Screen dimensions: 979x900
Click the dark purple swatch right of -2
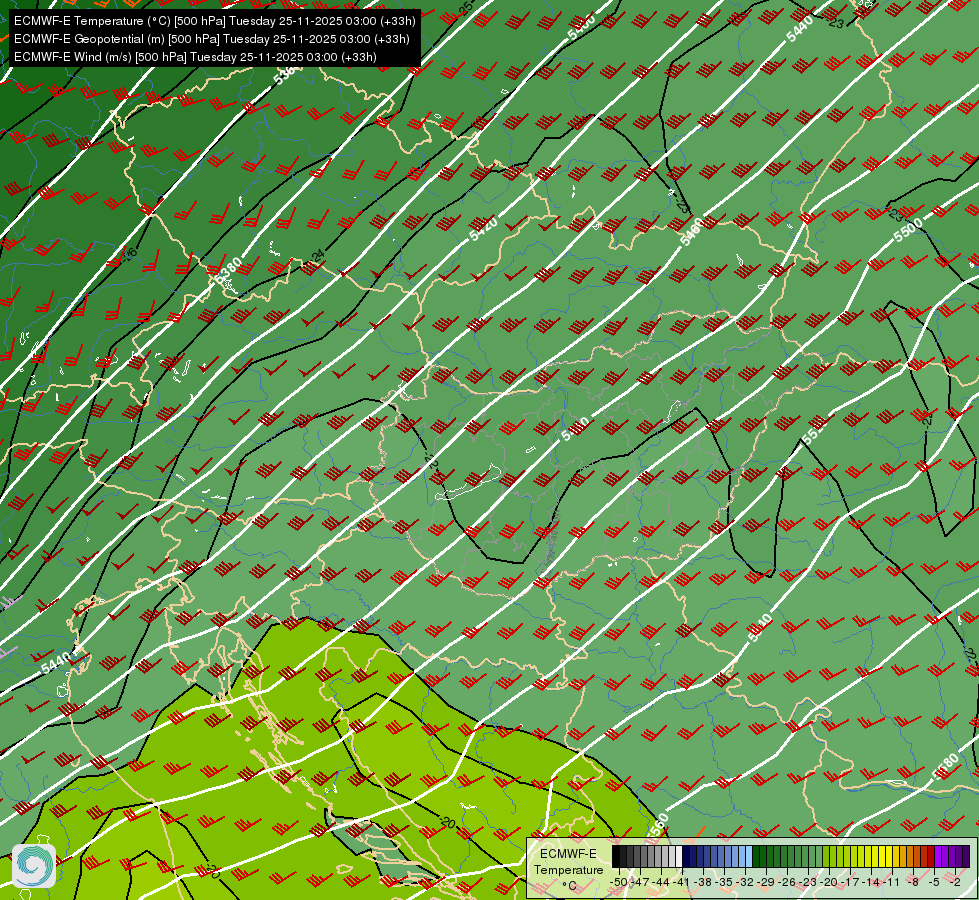(x=966, y=856)
